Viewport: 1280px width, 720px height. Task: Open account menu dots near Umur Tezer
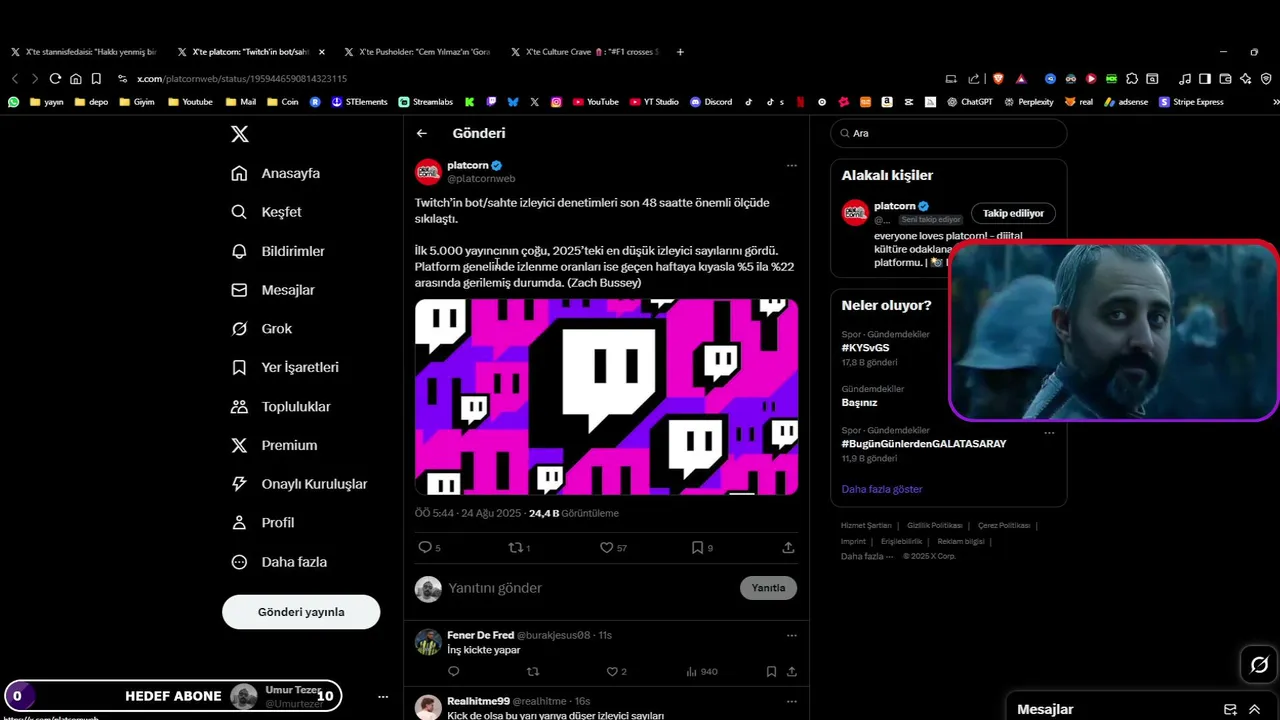click(382, 696)
